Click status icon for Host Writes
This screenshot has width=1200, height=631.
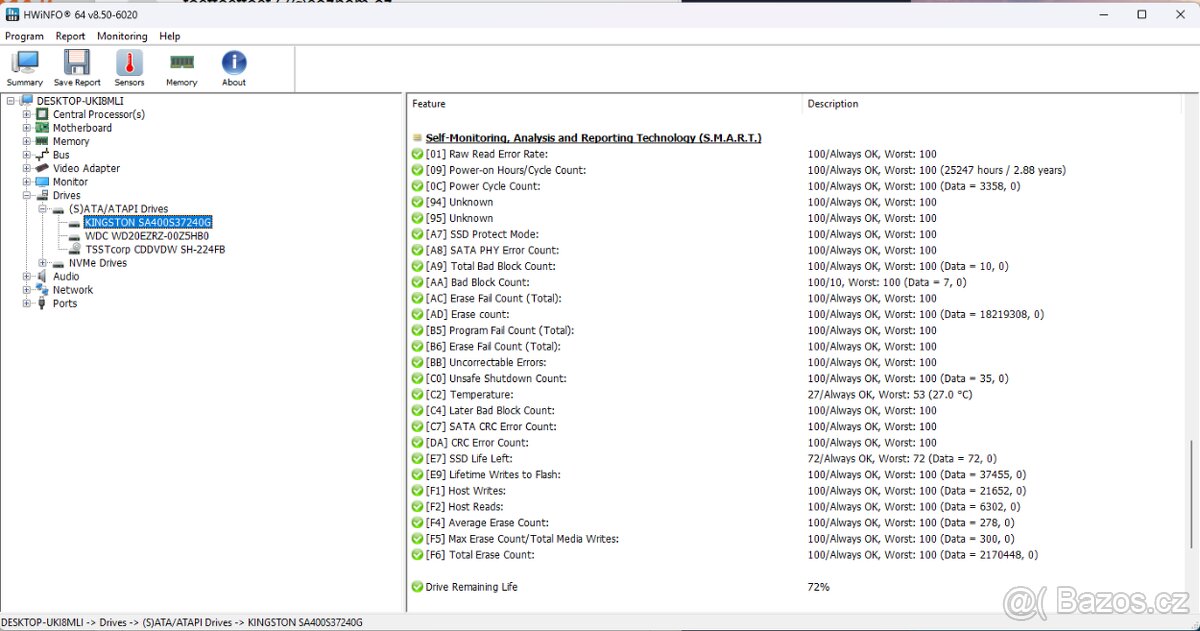417,490
